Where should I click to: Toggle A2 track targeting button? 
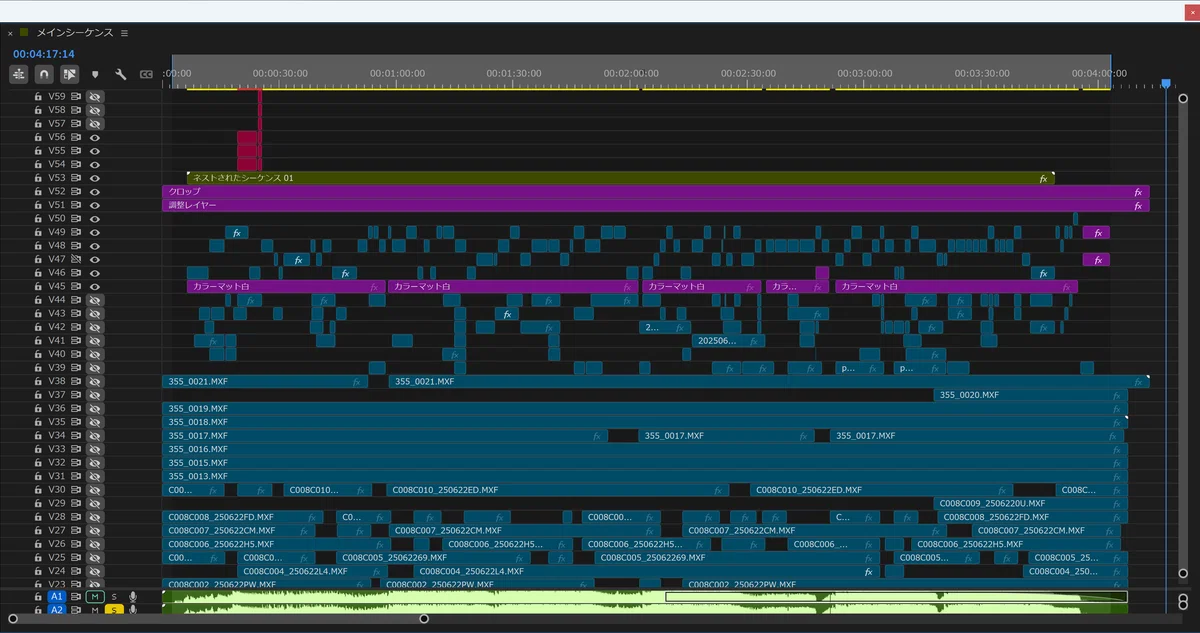[x=56, y=610]
